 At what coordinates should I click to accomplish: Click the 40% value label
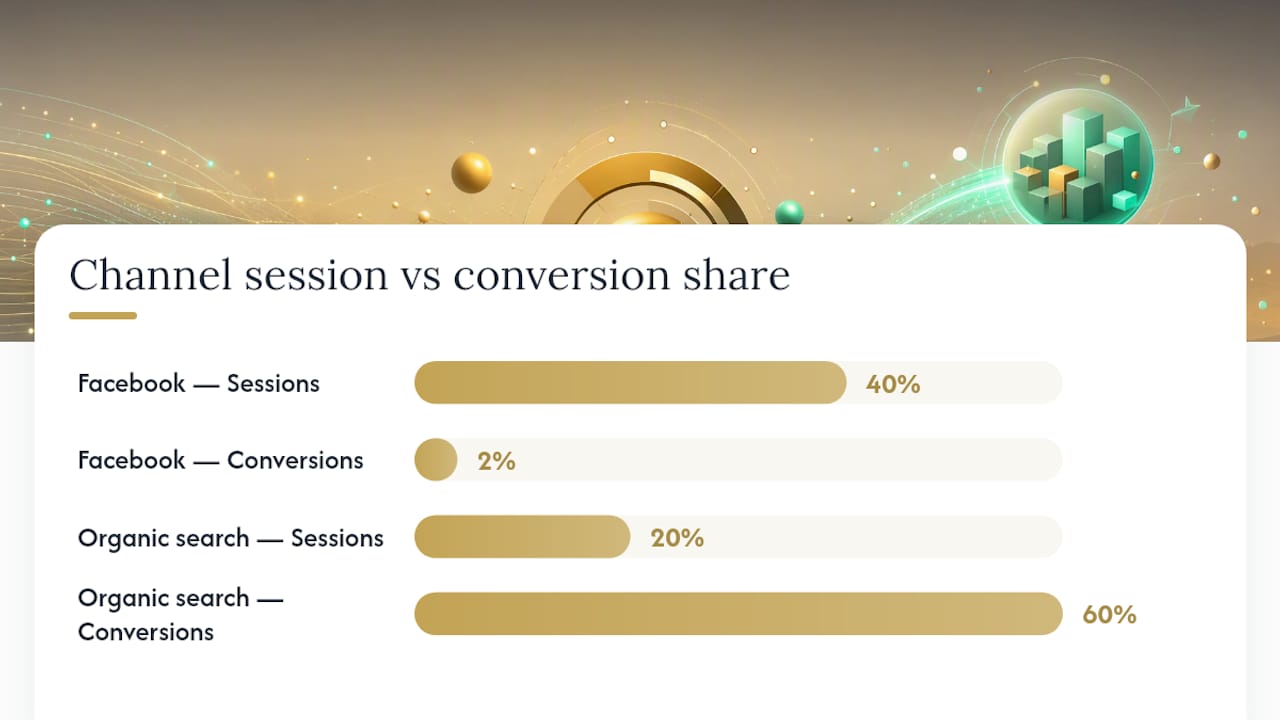[893, 384]
